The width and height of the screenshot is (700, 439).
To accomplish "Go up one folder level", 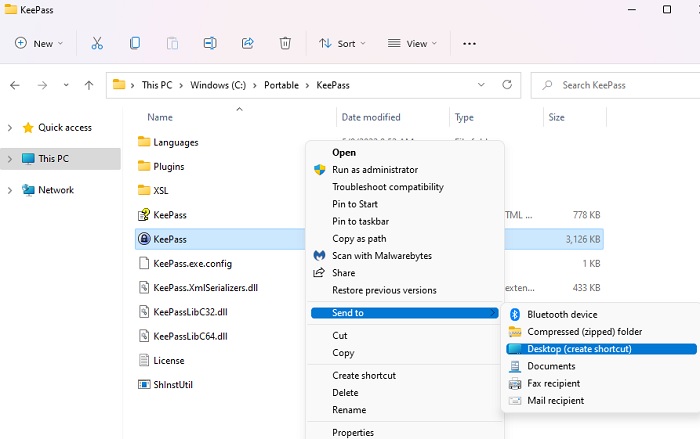I will click(89, 85).
